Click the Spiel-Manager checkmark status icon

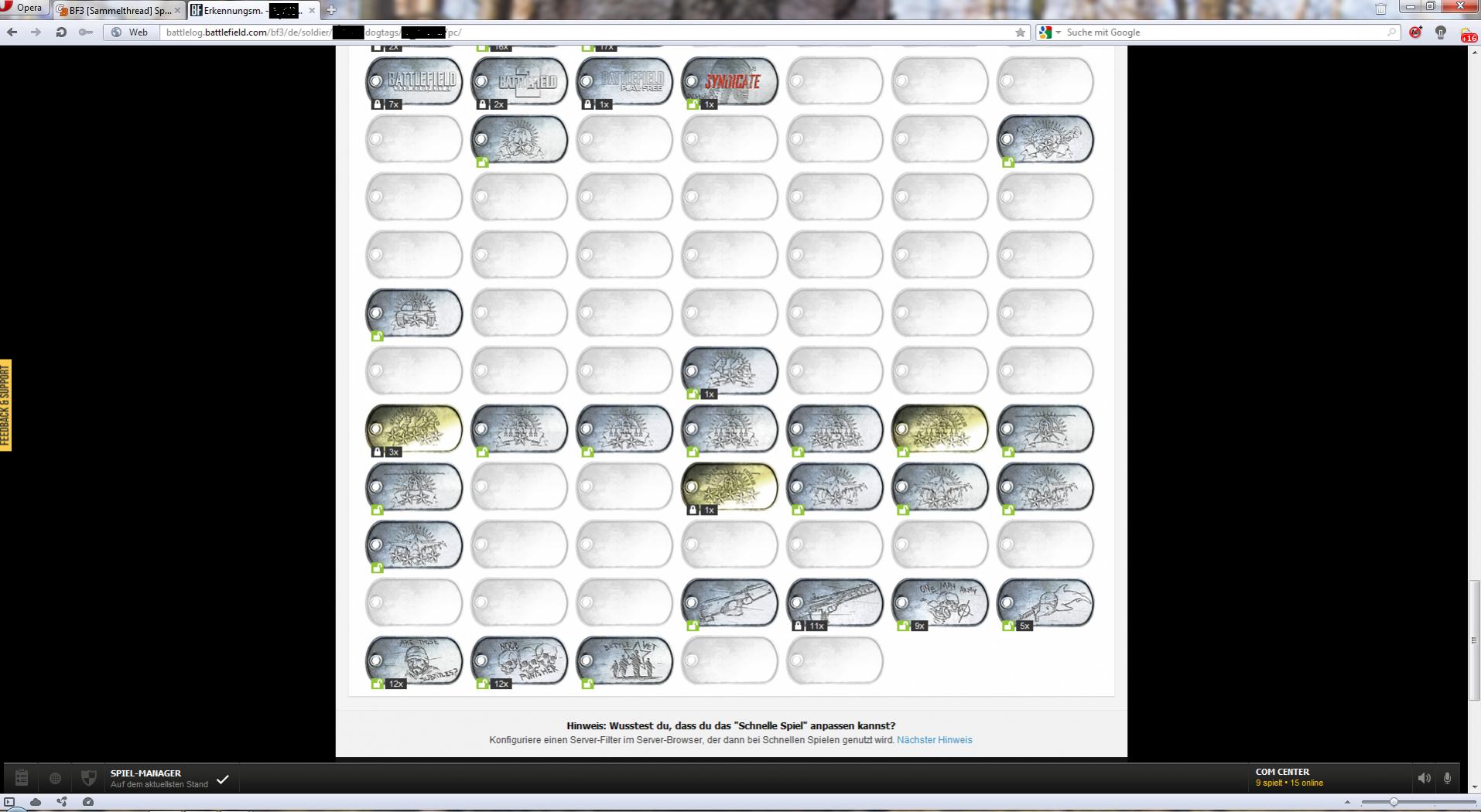(223, 779)
